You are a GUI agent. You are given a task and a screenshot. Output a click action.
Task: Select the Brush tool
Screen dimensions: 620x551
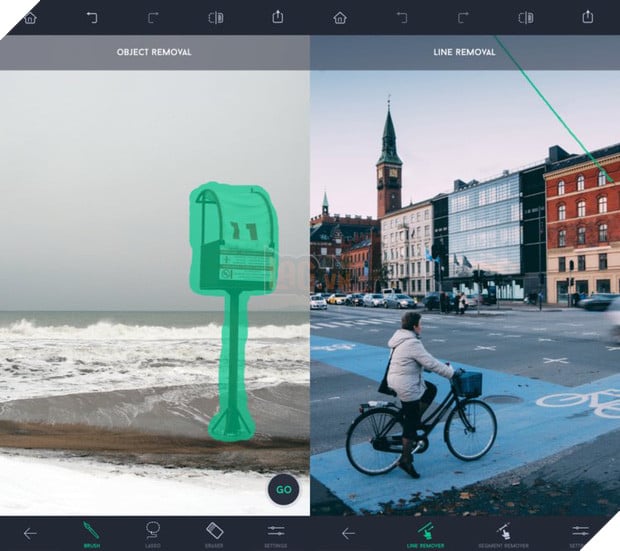click(91, 534)
